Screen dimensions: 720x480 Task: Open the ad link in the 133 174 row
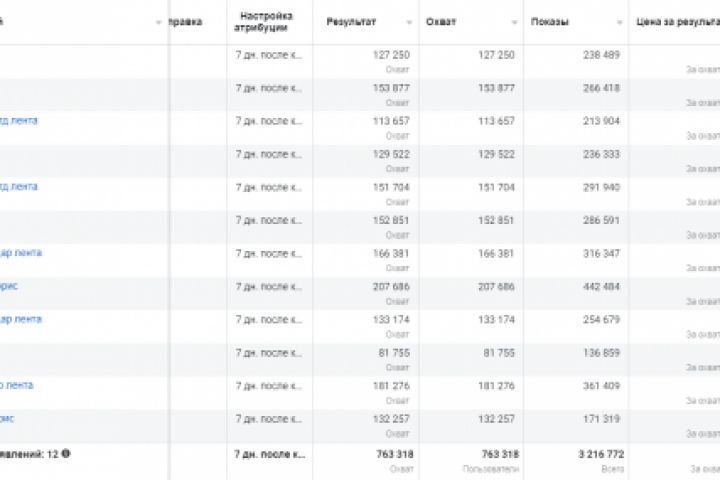[x=21, y=319]
